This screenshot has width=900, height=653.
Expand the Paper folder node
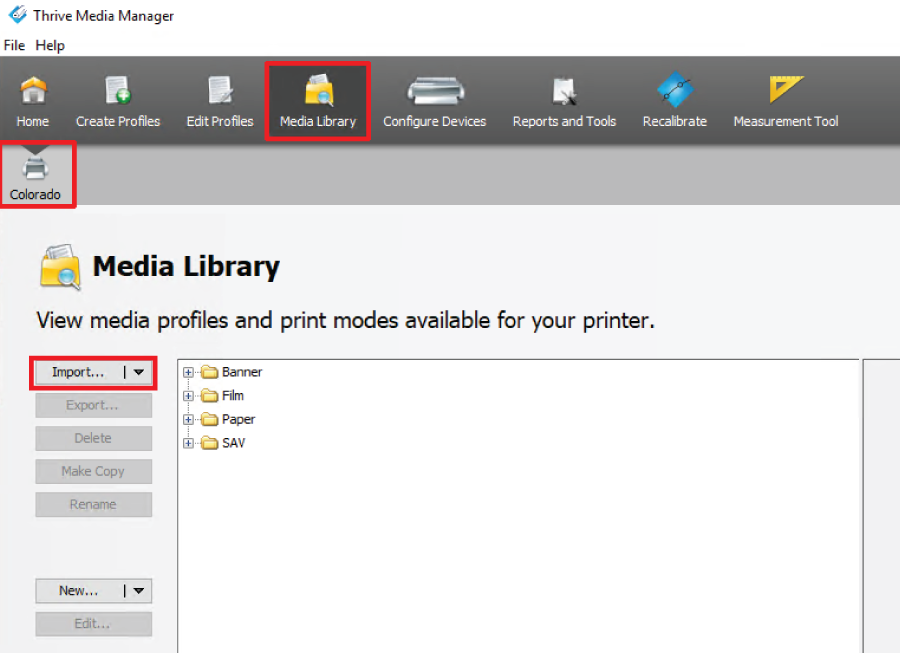tap(188, 420)
